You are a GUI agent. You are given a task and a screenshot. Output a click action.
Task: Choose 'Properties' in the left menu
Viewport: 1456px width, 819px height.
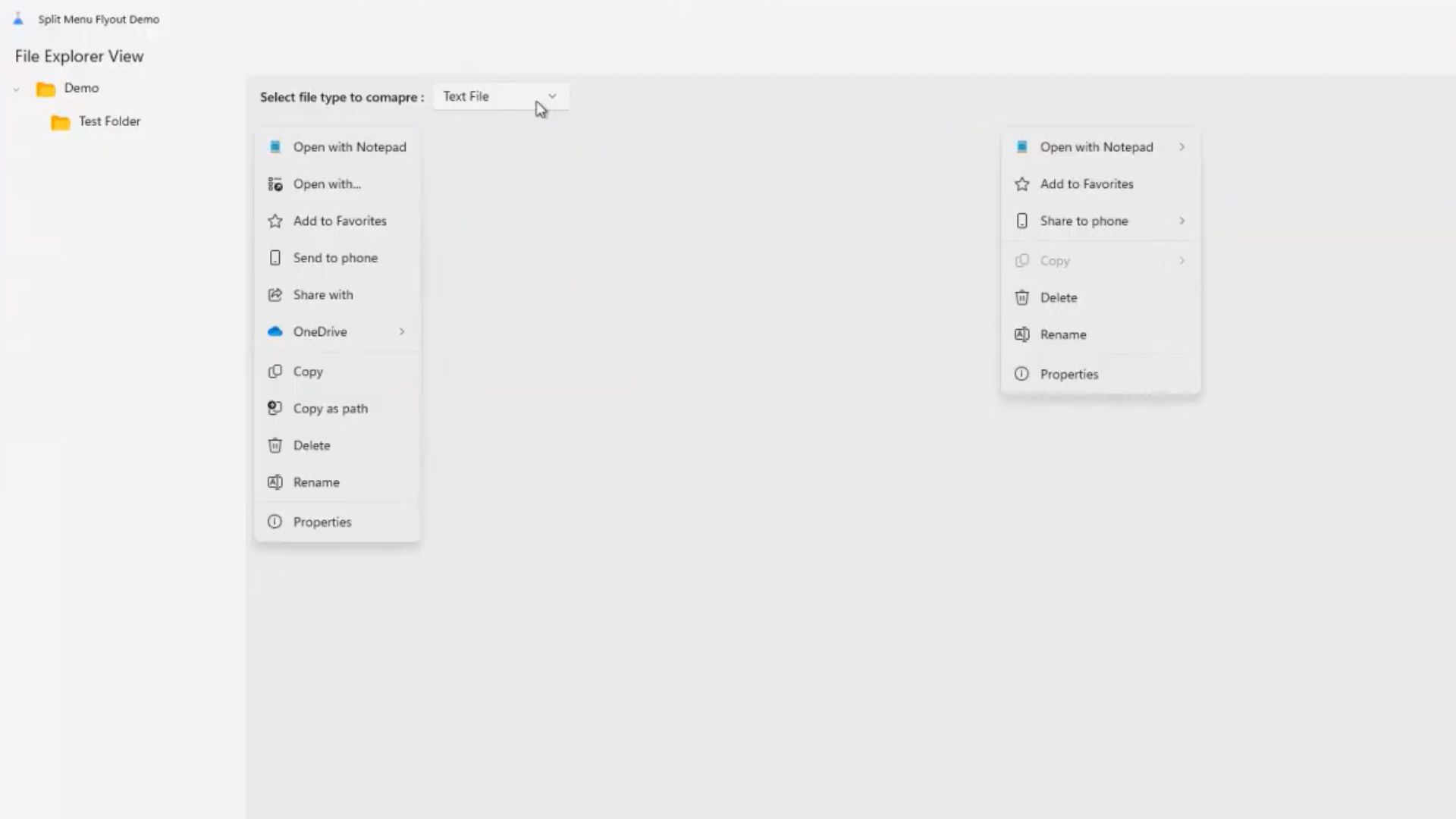pyautogui.click(x=337, y=522)
